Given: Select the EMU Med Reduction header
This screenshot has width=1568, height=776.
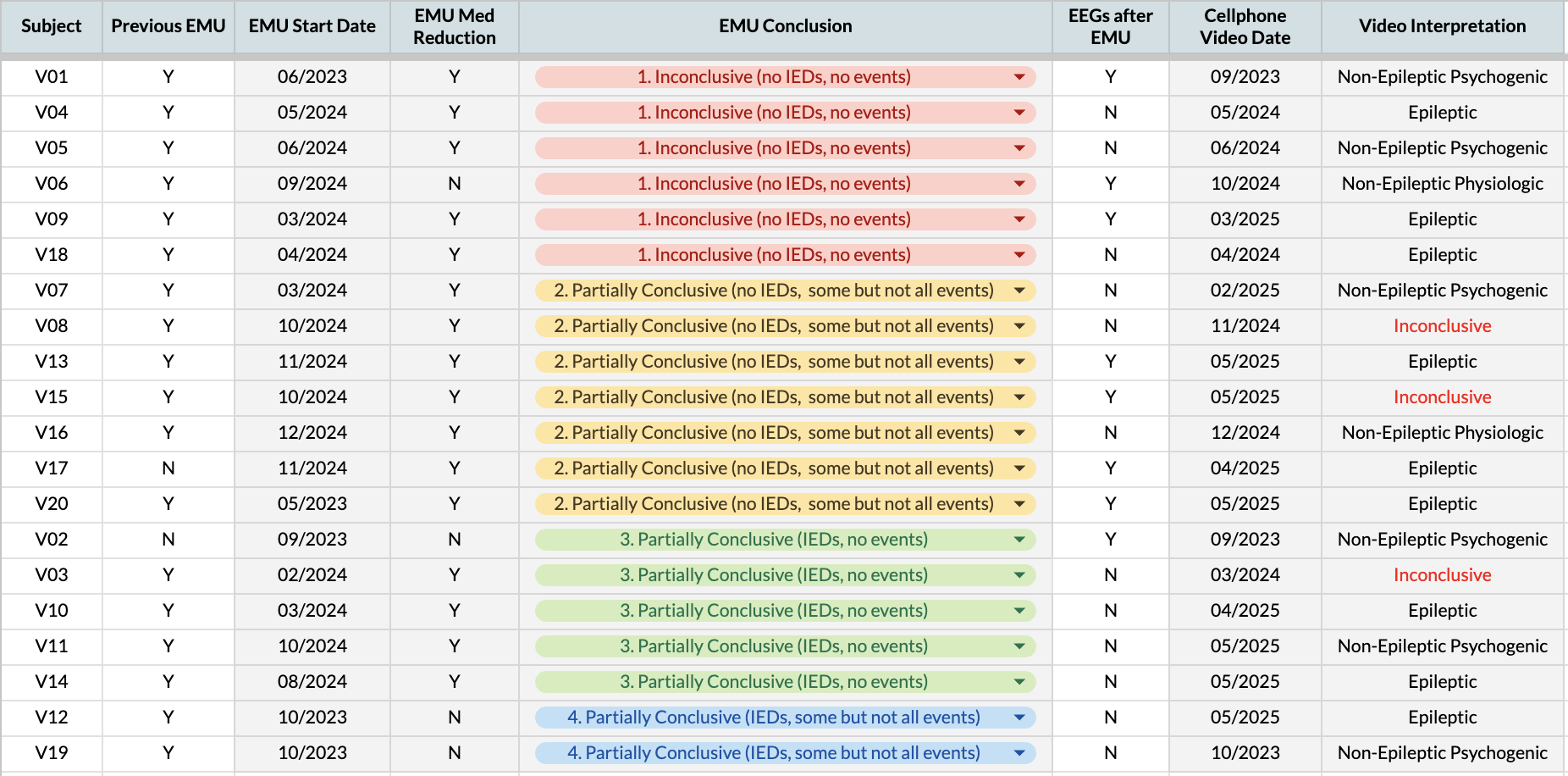Looking at the screenshot, I should pos(454,26).
